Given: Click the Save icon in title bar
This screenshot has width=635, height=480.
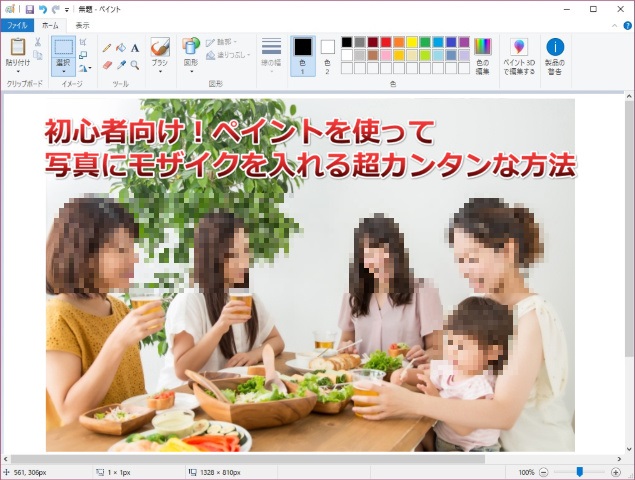Looking at the screenshot, I should (30, 9).
